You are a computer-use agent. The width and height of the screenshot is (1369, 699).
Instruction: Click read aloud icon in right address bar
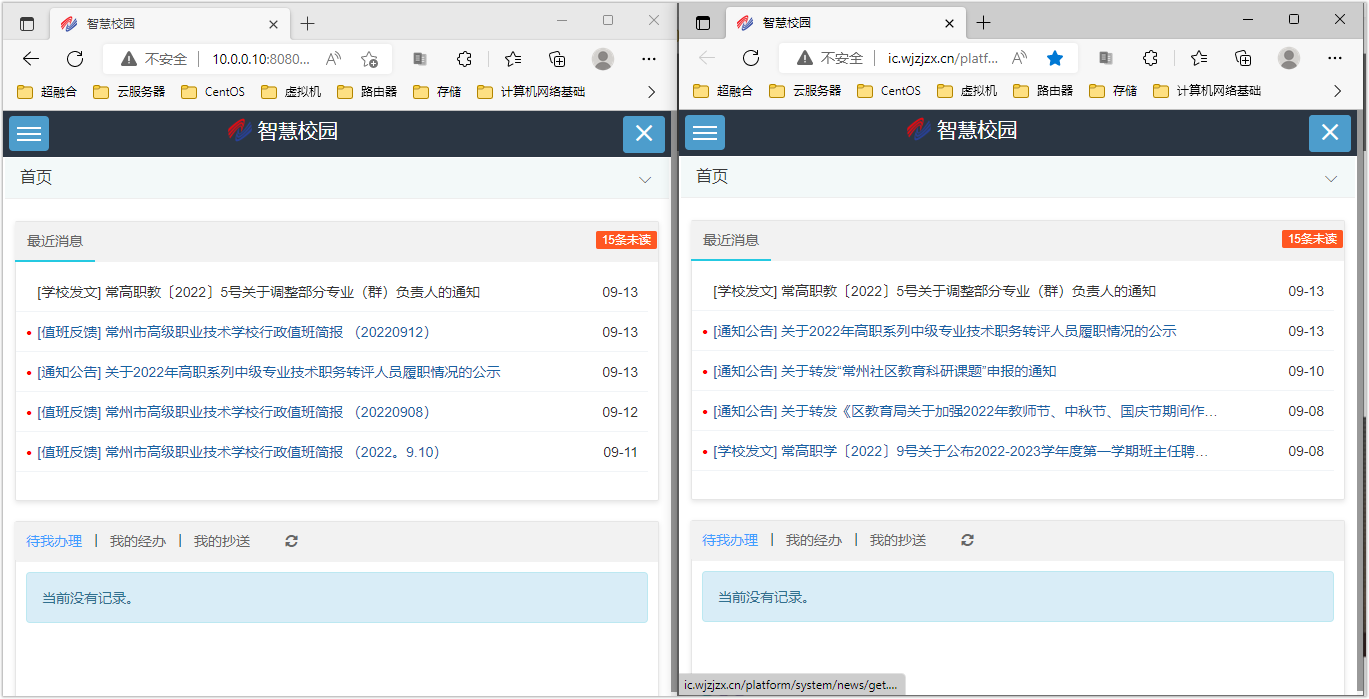[1020, 58]
